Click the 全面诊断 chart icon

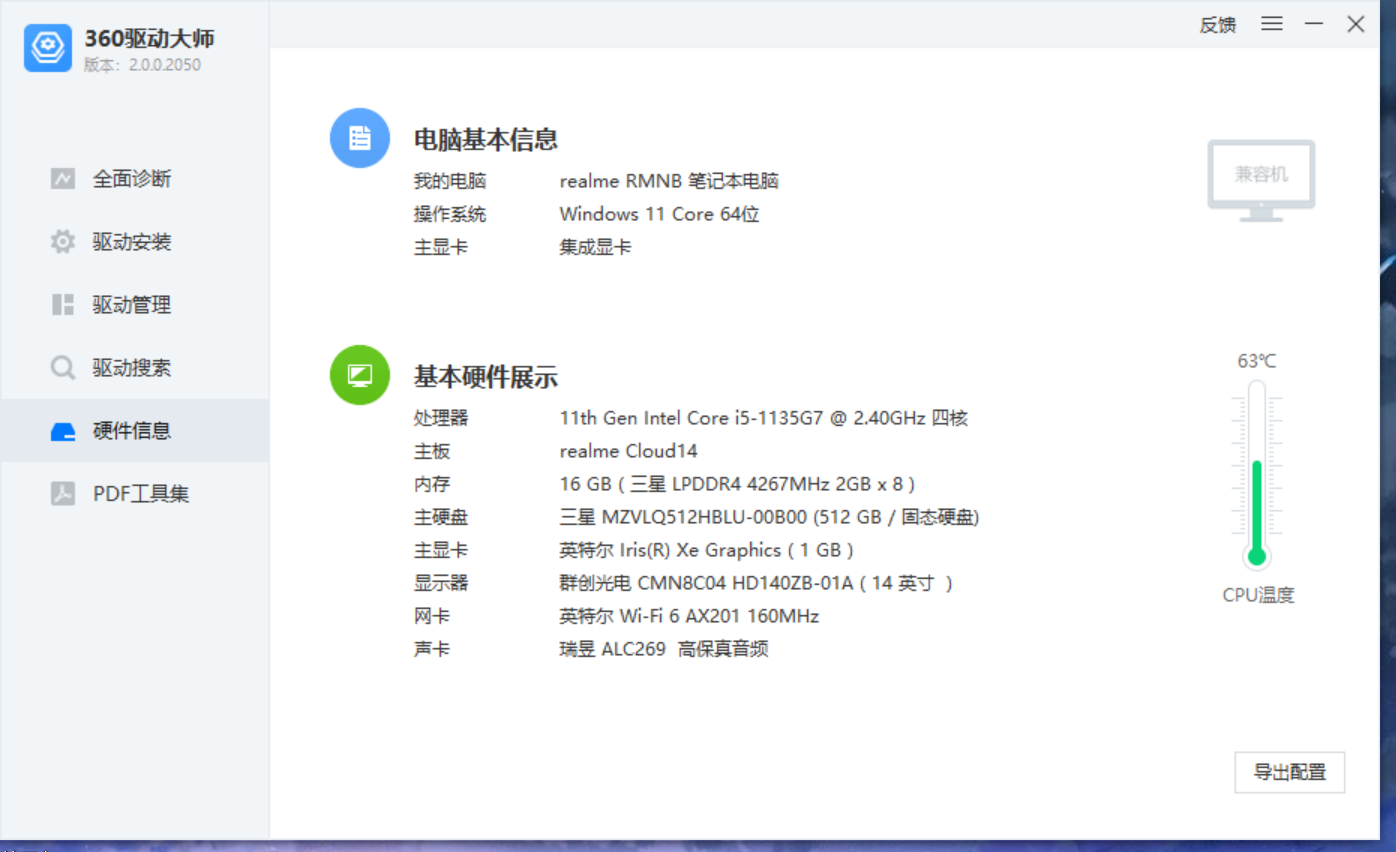63,179
